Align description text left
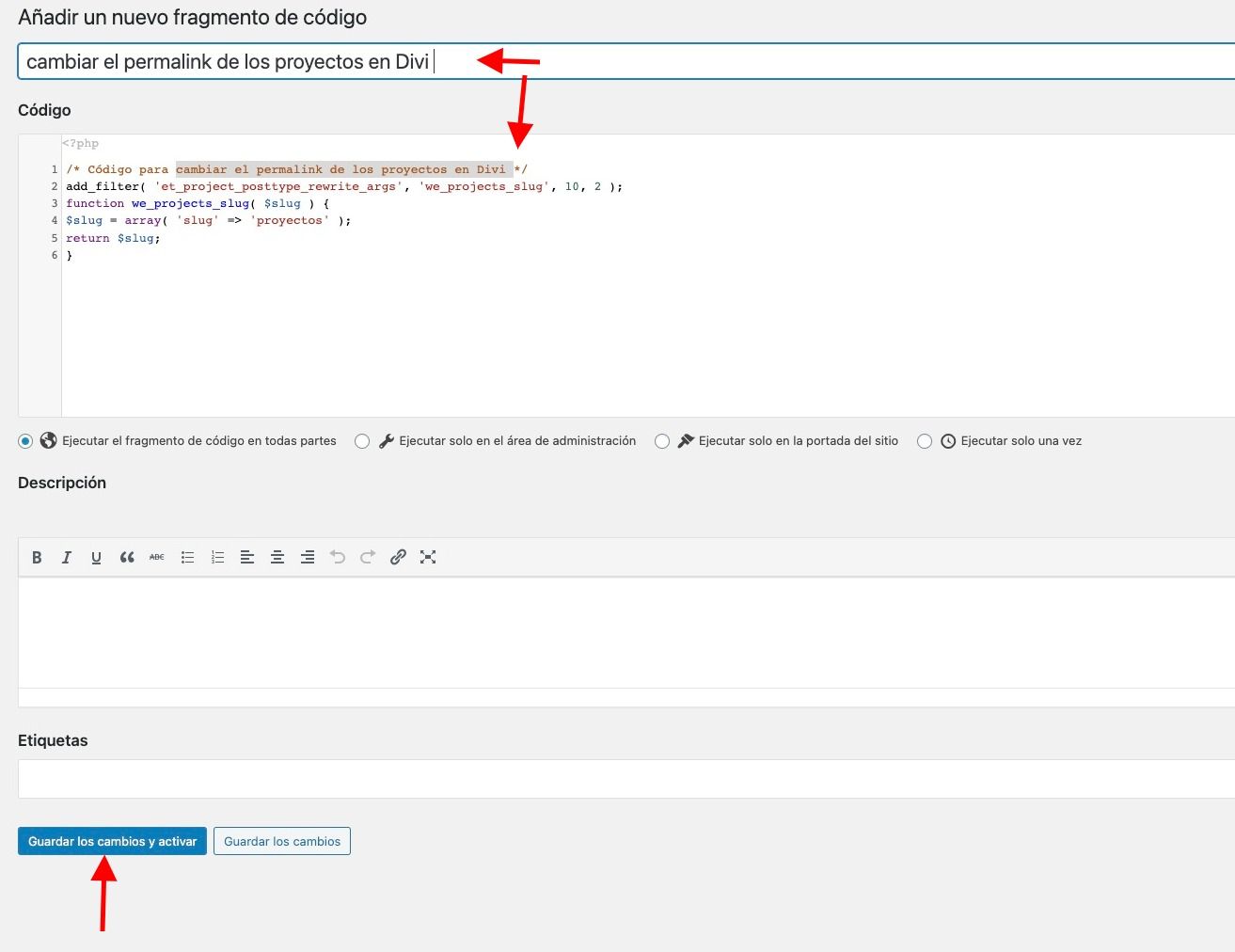 (247, 557)
